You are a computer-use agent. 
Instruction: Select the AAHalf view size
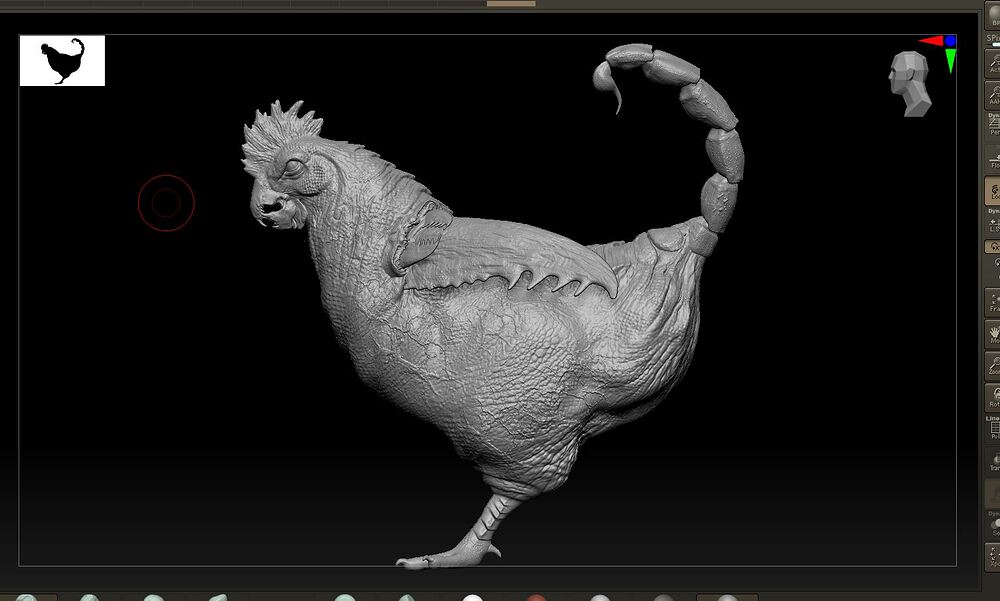993,94
